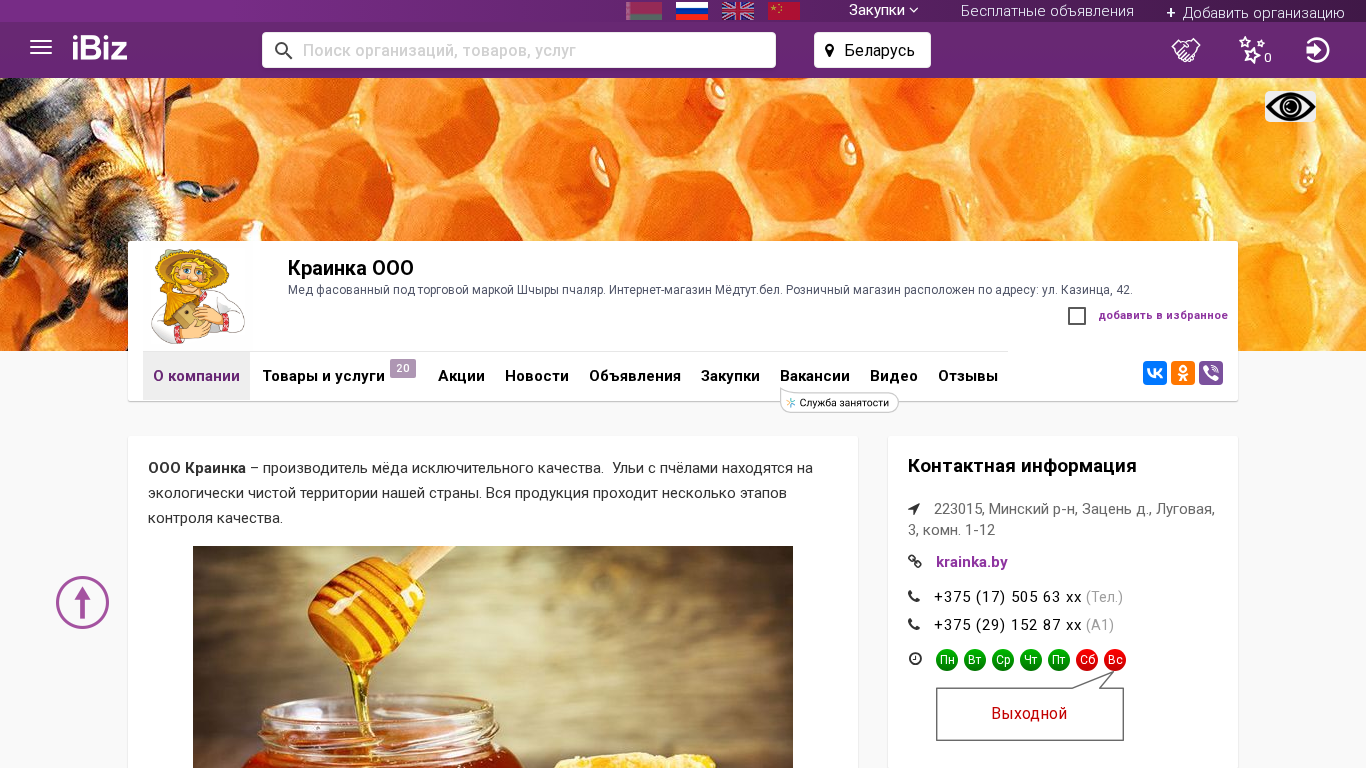
Task: Click the 'Контактная информация' heading
Action: pyautogui.click(x=1022, y=466)
